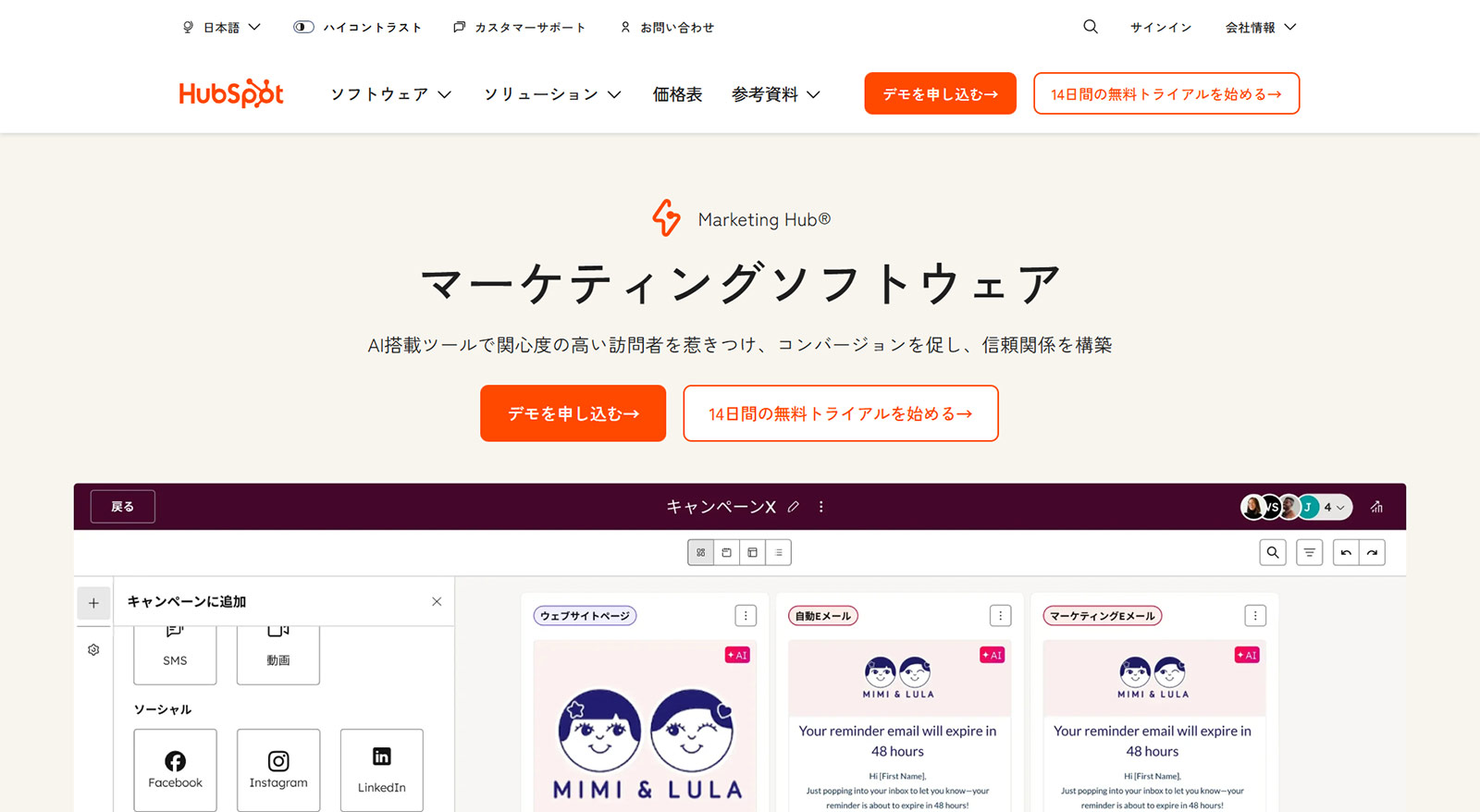Click AI badge on 自動Eメール card
The image size is (1480, 812).
pos(992,655)
